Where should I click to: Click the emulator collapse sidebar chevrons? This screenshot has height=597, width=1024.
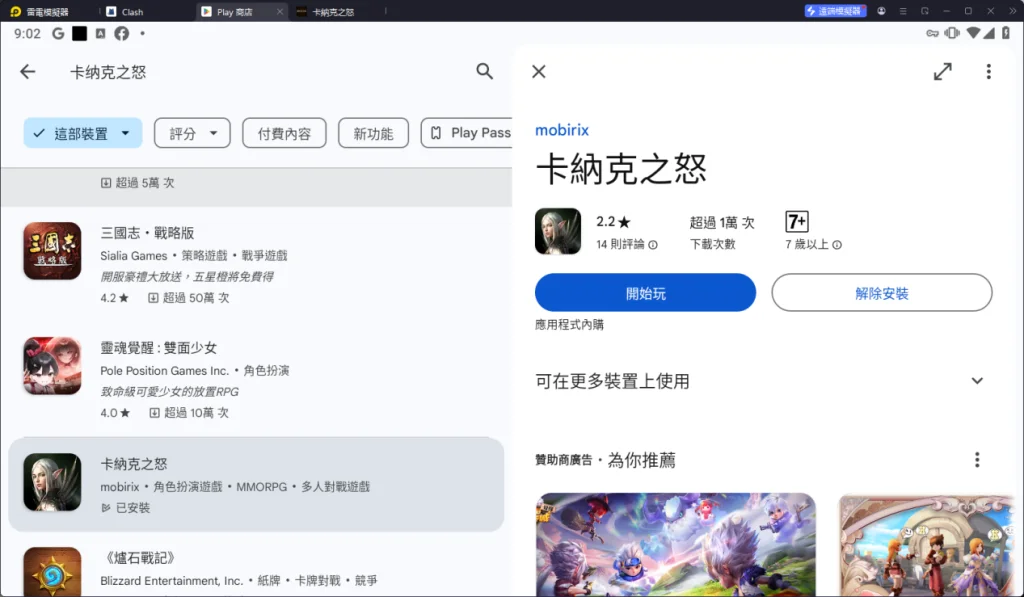[1013, 11]
